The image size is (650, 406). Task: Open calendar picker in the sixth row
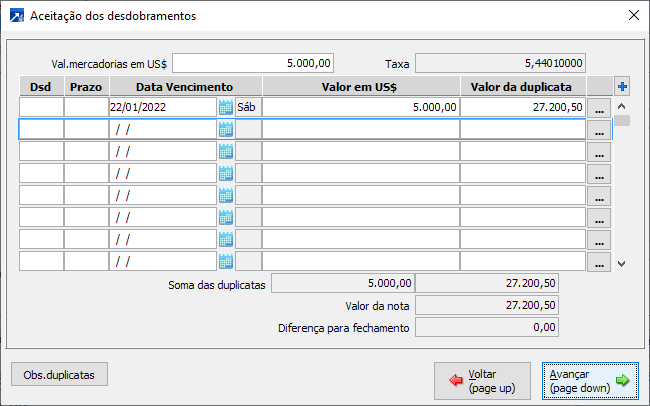click(226, 217)
